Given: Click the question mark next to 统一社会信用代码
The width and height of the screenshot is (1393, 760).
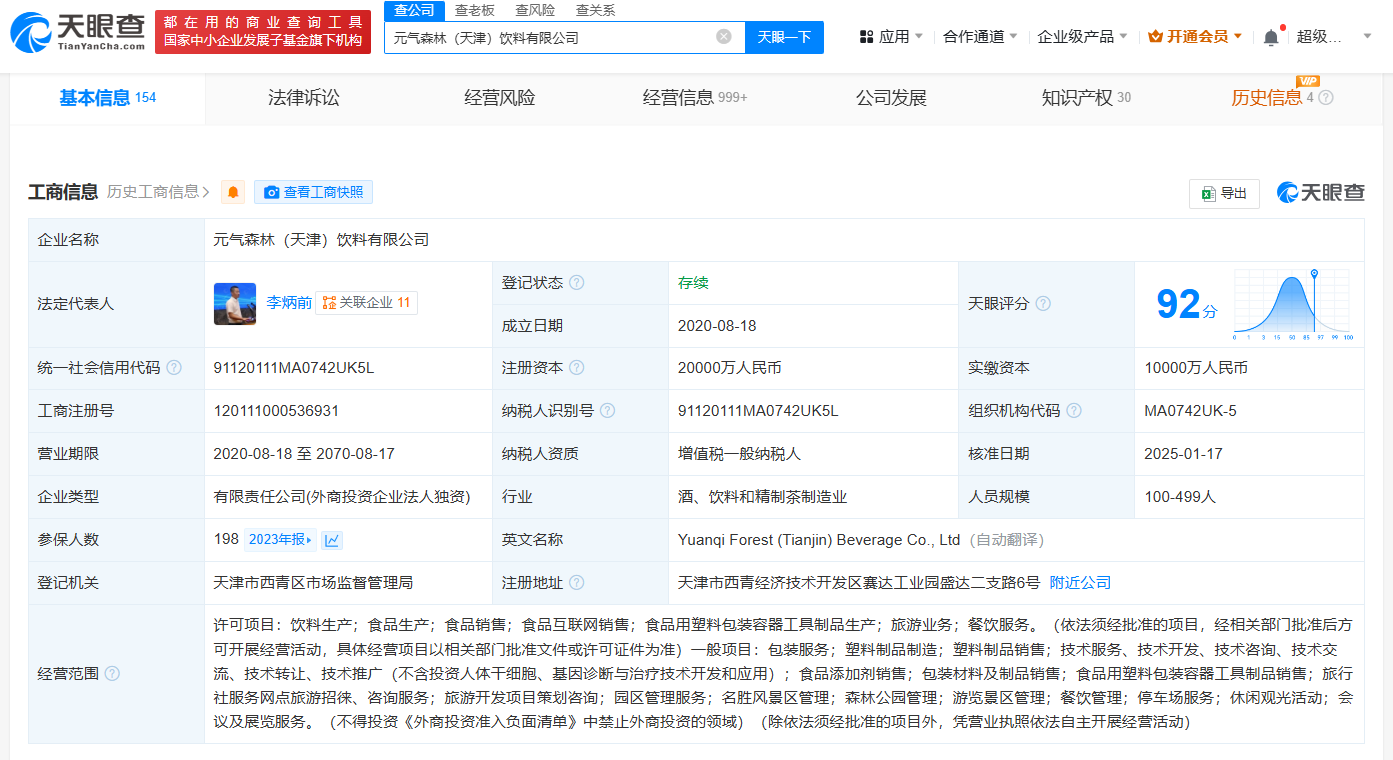Looking at the screenshot, I should pyautogui.click(x=174, y=368).
